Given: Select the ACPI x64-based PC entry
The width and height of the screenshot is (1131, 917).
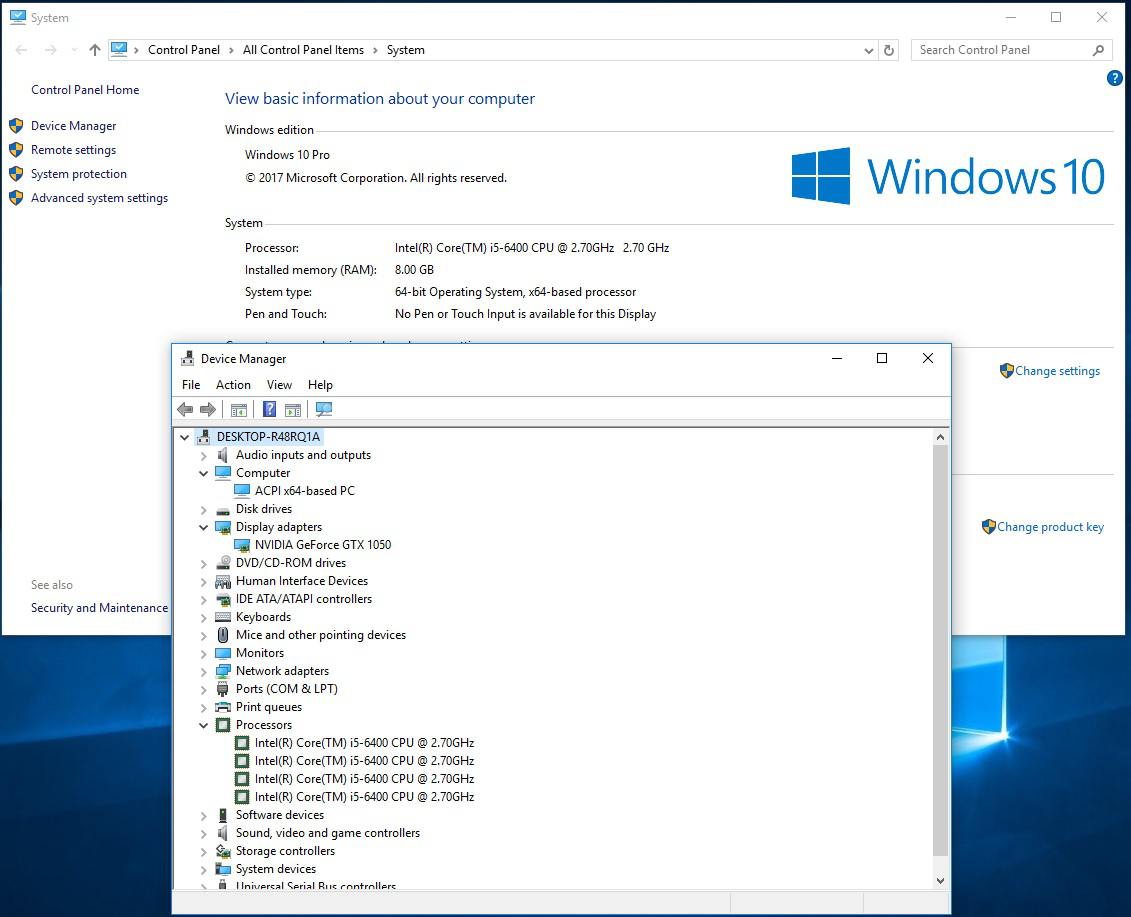Looking at the screenshot, I should coord(304,491).
